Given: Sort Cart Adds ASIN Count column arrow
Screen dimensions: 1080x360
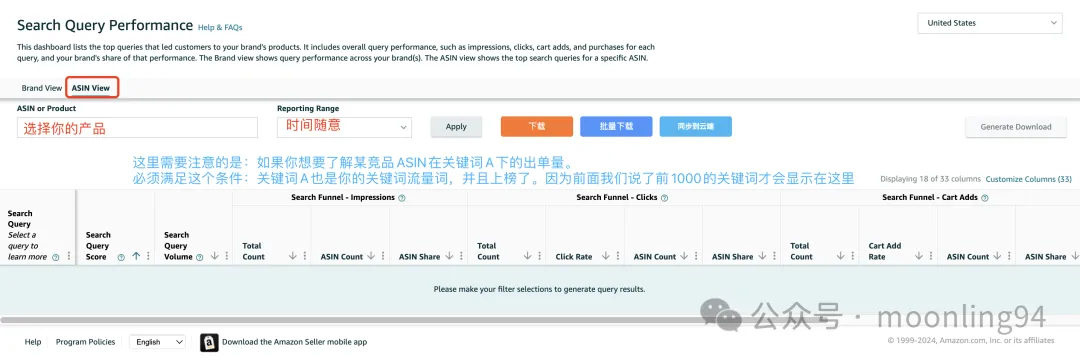Looking at the screenshot, I should tap(997, 256).
